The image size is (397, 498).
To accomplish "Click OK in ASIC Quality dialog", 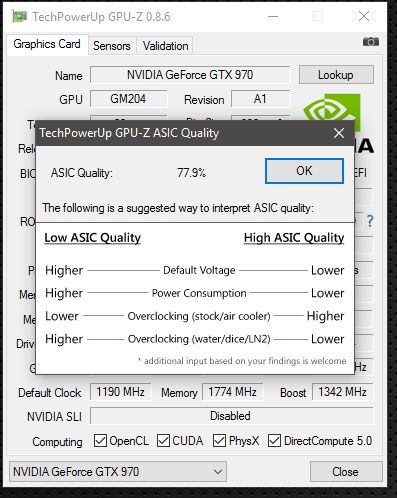I will coord(304,171).
